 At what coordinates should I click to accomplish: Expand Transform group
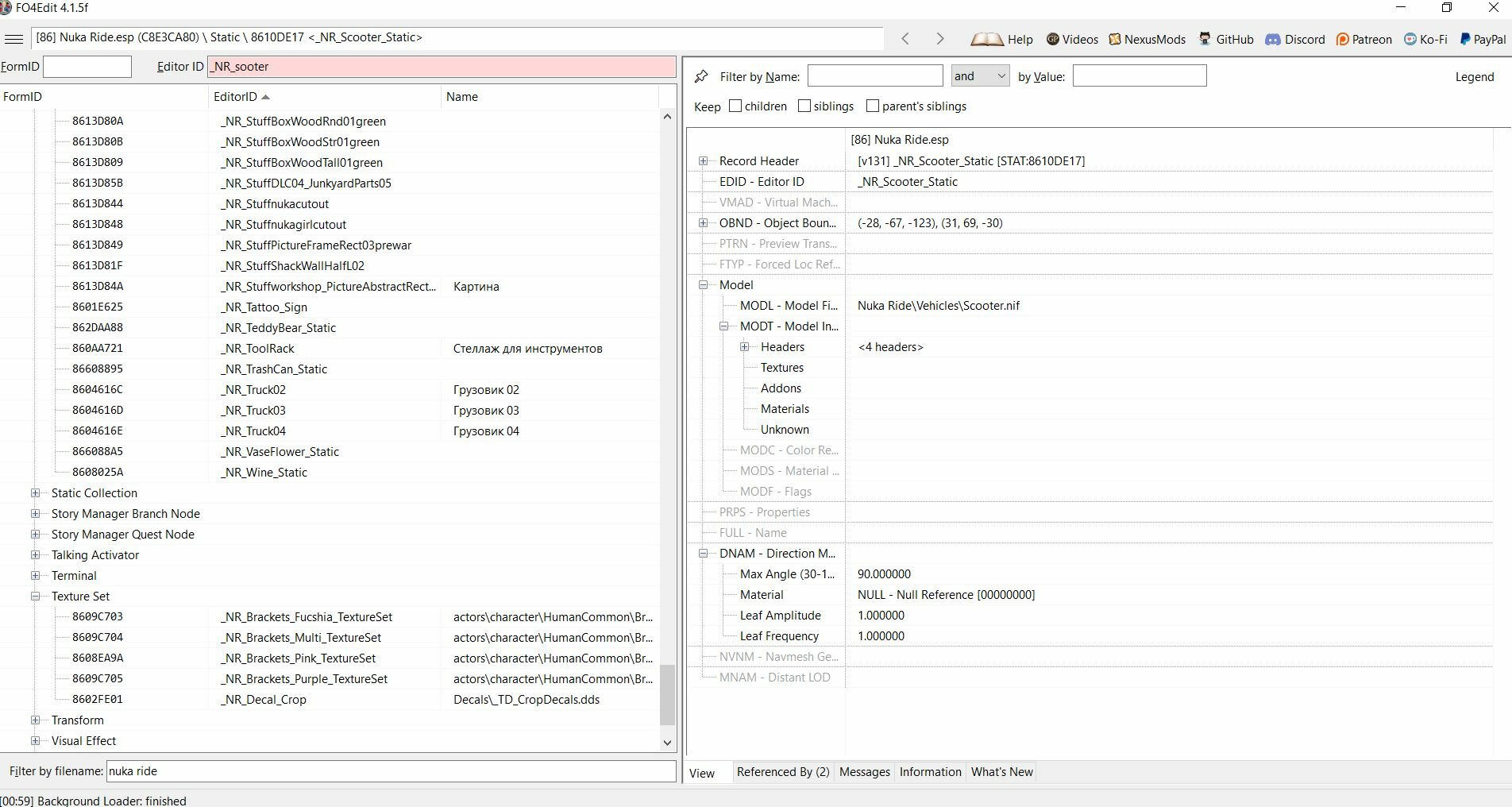35,720
